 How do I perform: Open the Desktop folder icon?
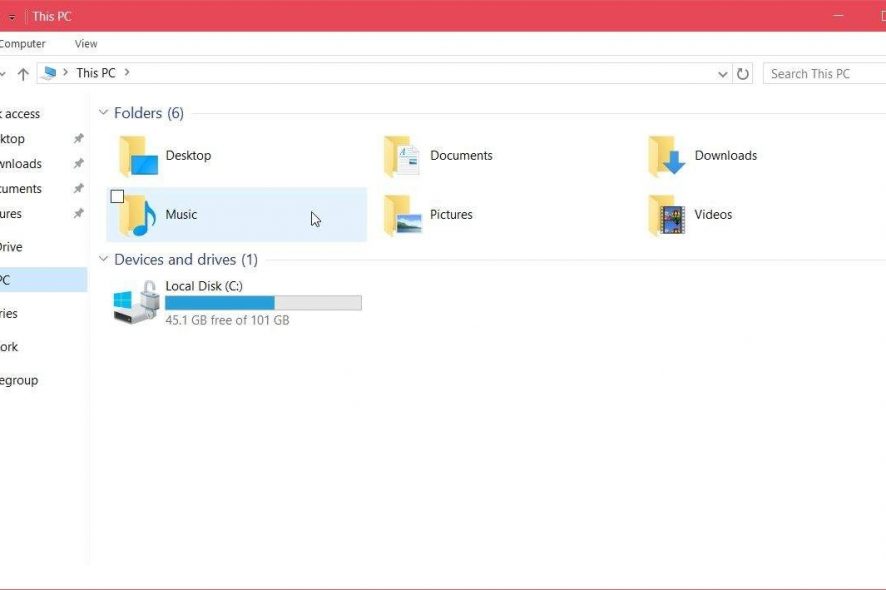pos(138,156)
